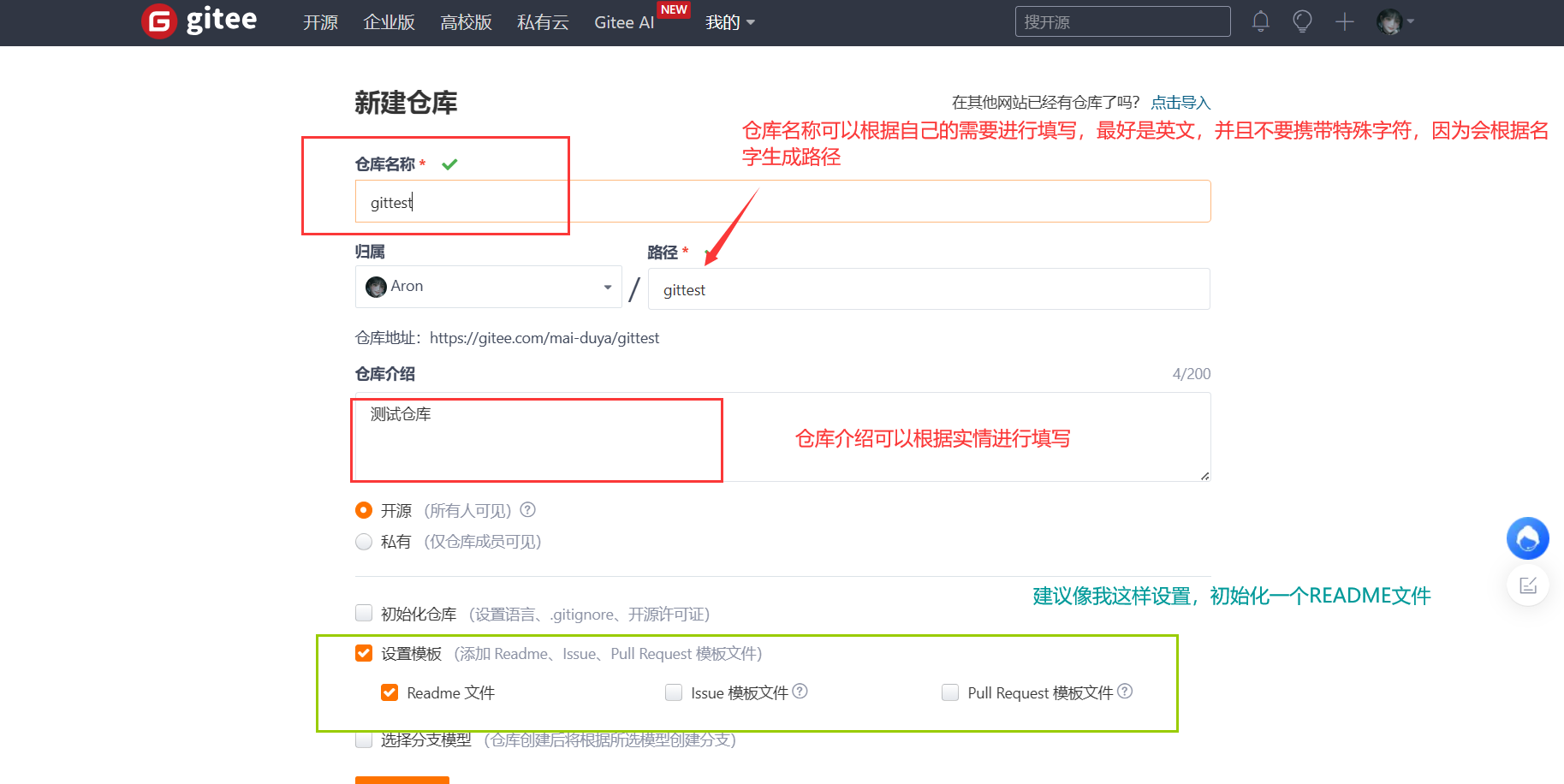Click the 路径 input field

[929, 289]
